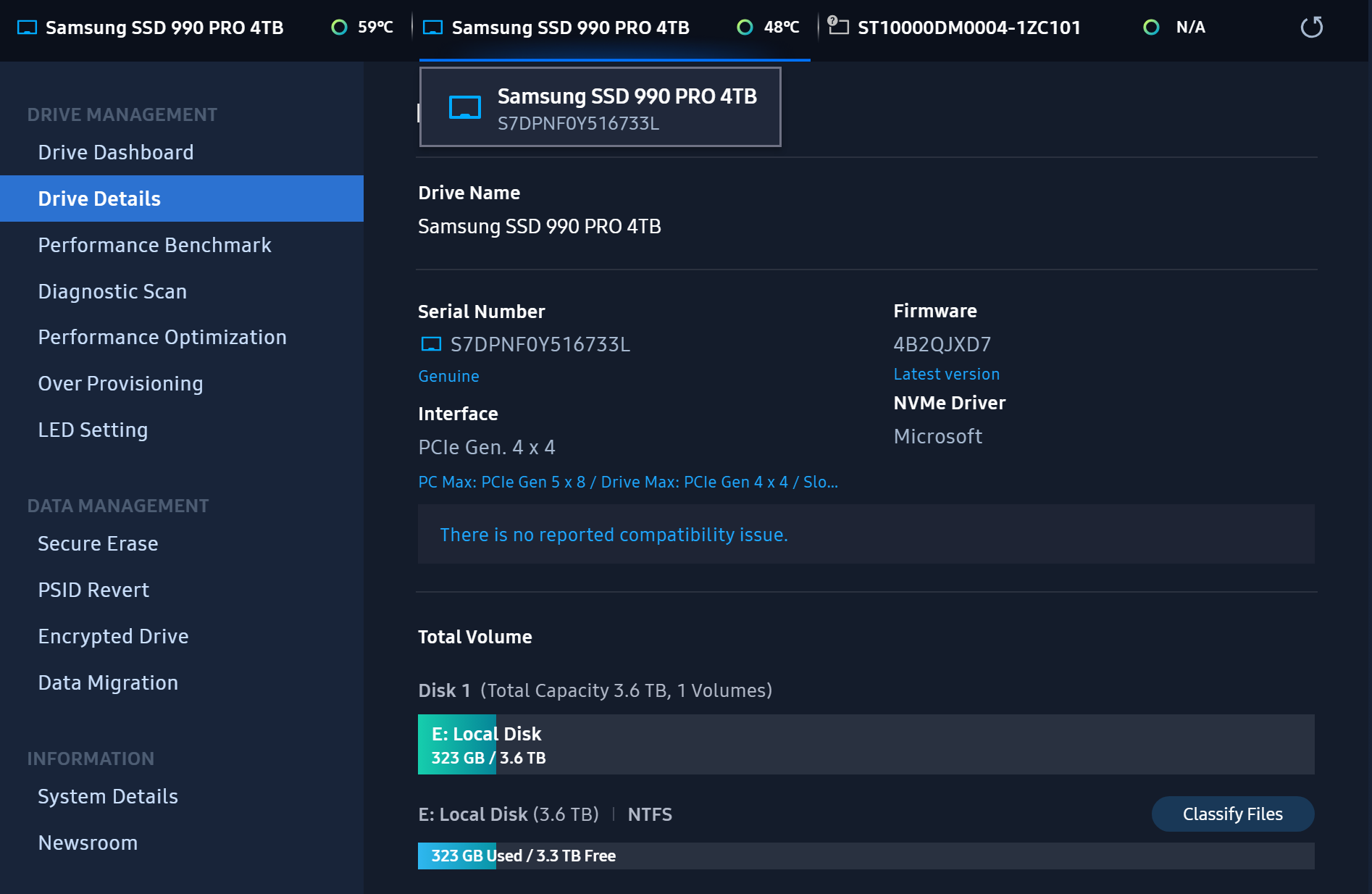Click the 59°C temperature reading

375,28
